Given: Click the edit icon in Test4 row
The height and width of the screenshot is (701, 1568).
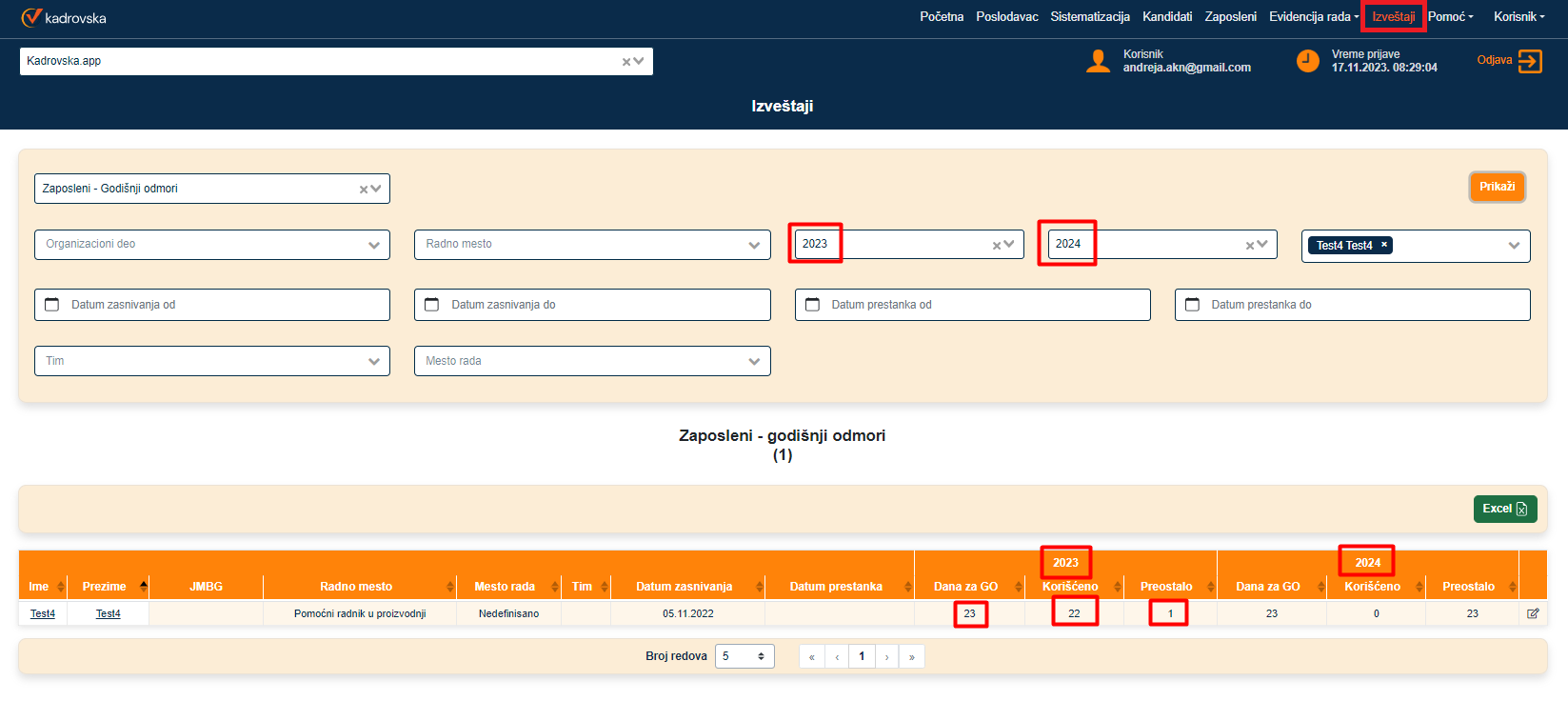Looking at the screenshot, I should click(x=1533, y=613).
